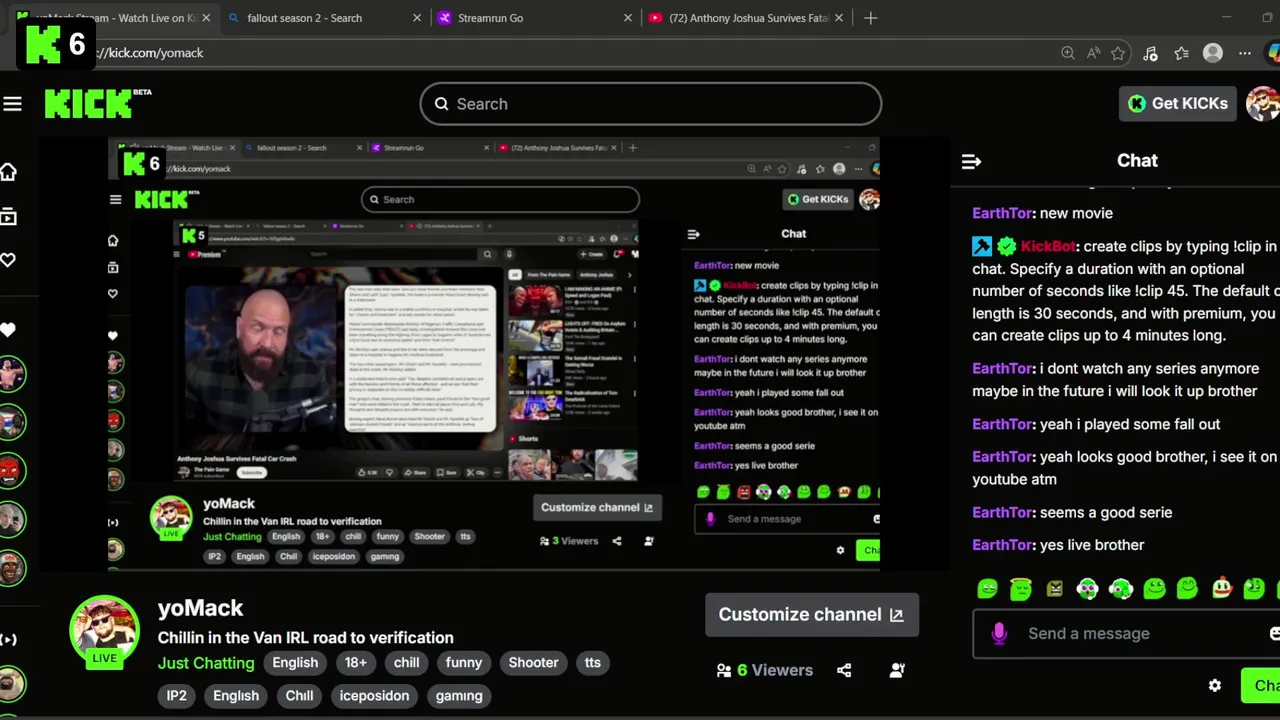Click follow user icon beside share
The image size is (1280, 720).
tap(897, 670)
